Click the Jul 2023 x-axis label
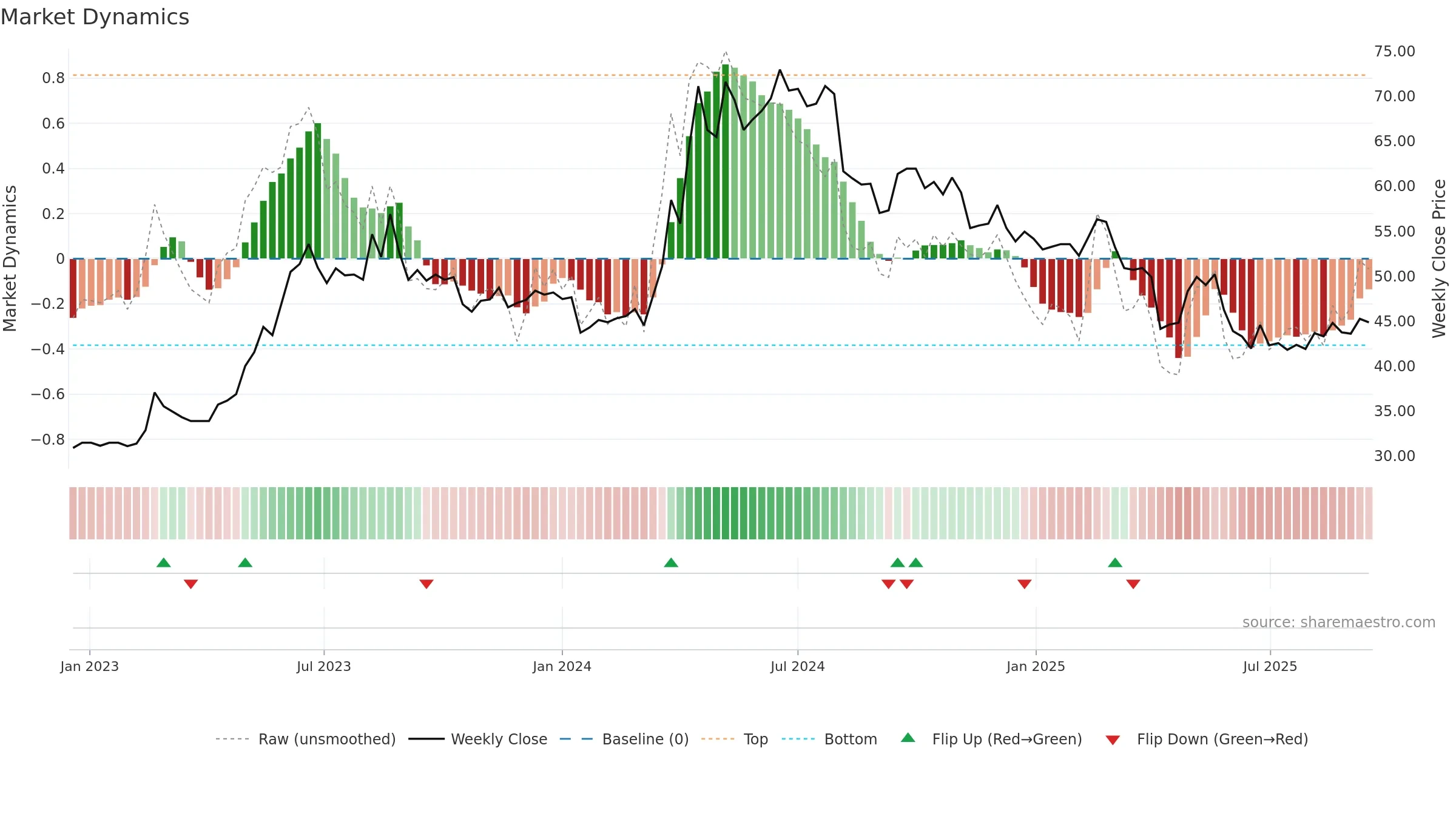The width and height of the screenshot is (1456, 819). 324,666
